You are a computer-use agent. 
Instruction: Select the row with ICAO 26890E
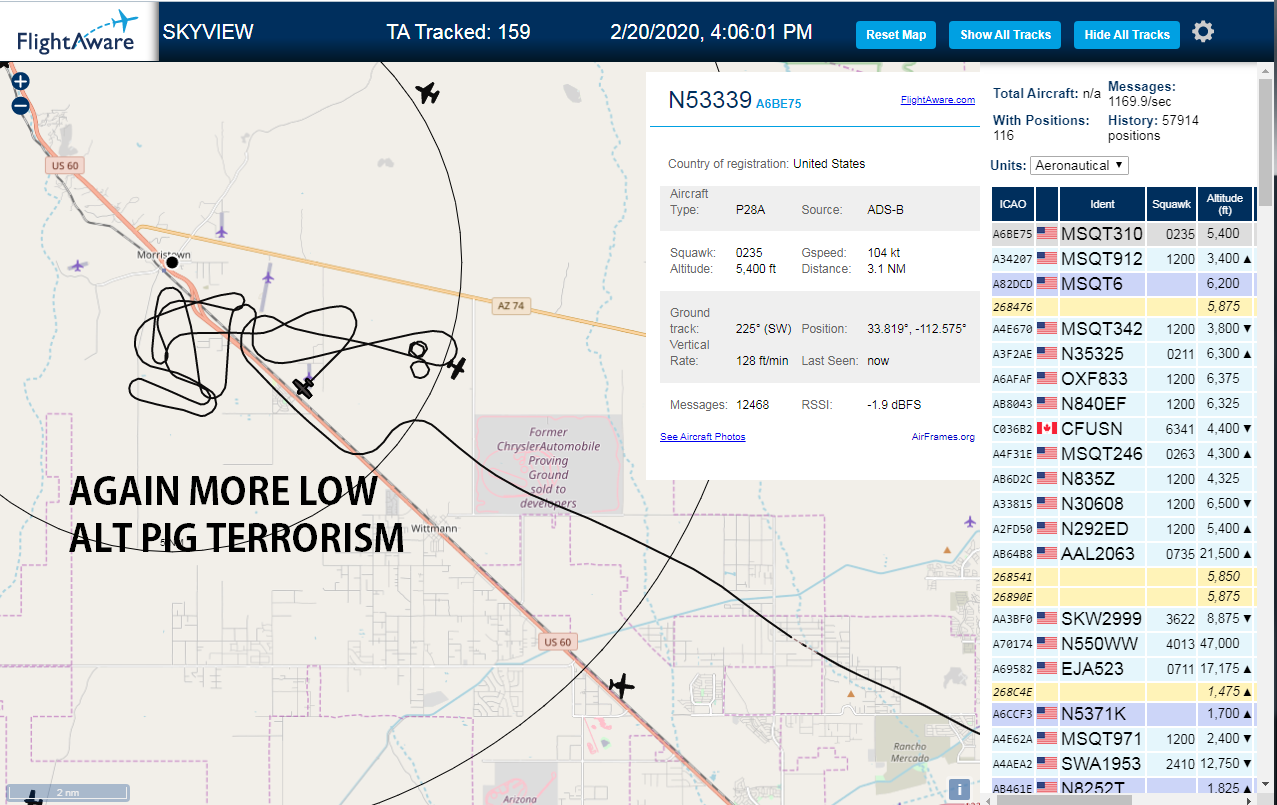(1122, 596)
